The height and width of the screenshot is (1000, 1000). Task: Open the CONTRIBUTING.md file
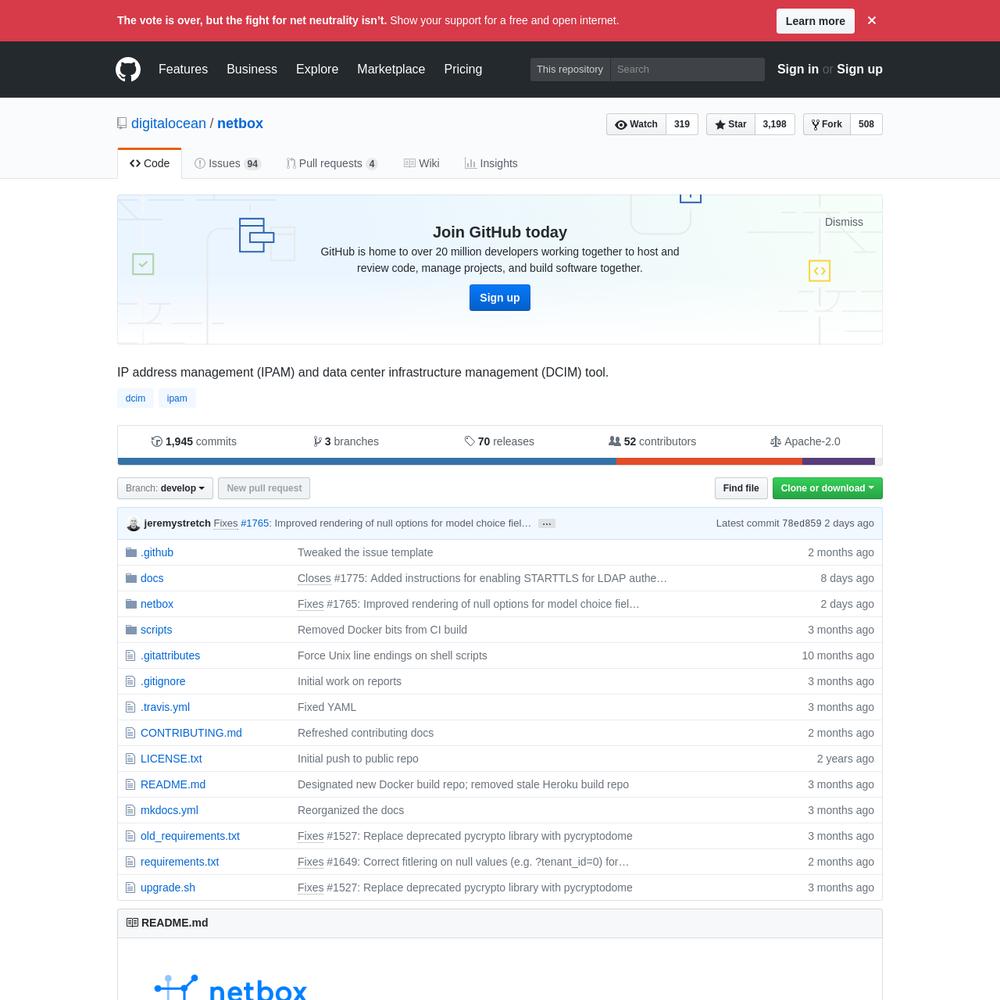coord(191,733)
